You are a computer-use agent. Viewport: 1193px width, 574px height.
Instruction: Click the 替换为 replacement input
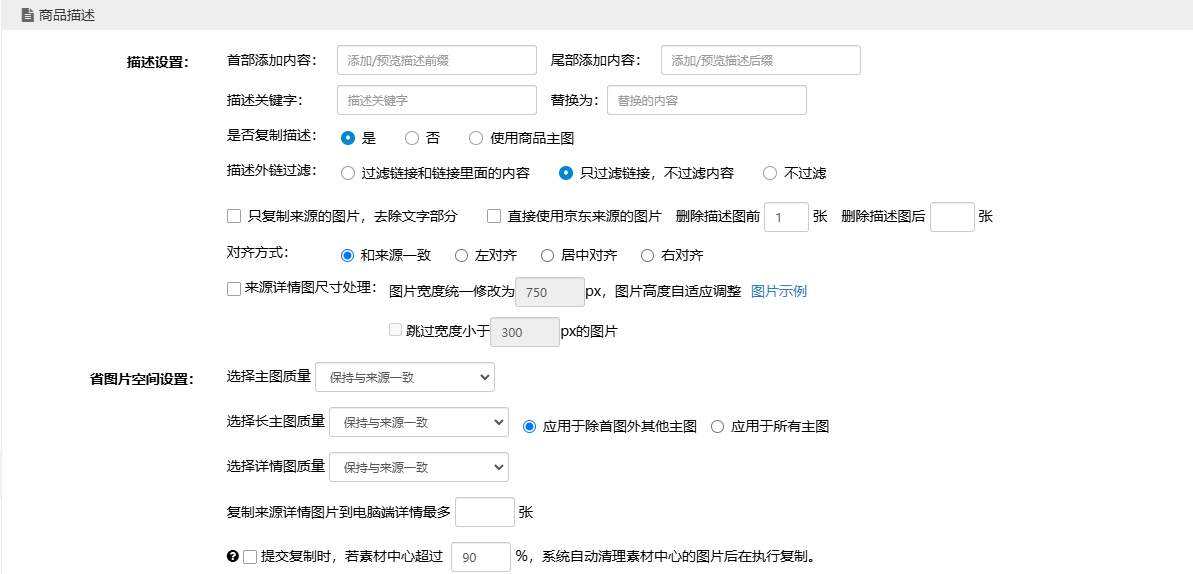pyautogui.click(x=706, y=100)
